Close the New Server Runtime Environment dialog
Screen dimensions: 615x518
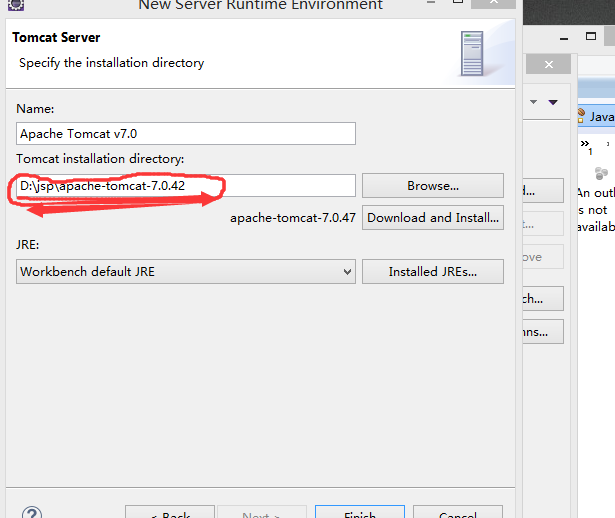point(493,3)
